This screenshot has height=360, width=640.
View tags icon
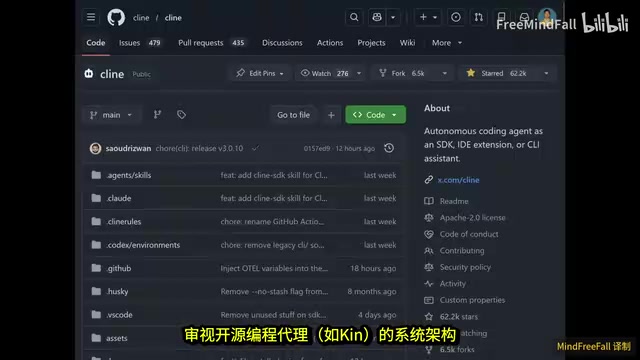[181, 115]
